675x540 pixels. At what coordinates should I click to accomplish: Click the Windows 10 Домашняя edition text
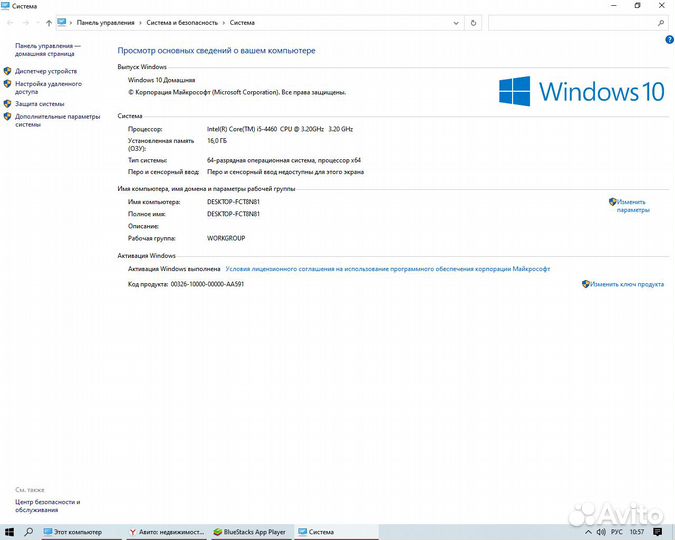point(161,80)
